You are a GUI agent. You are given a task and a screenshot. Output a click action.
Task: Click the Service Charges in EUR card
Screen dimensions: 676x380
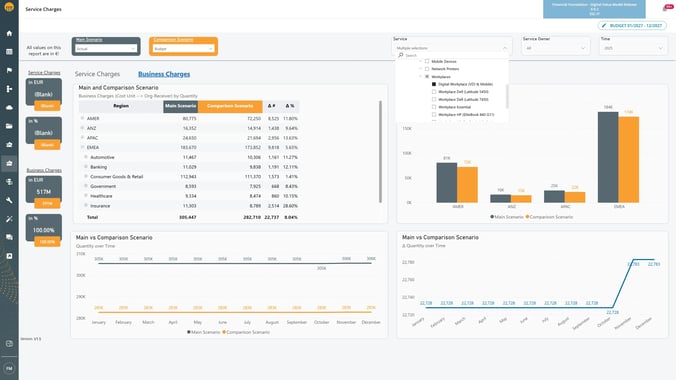(x=44, y=91)
